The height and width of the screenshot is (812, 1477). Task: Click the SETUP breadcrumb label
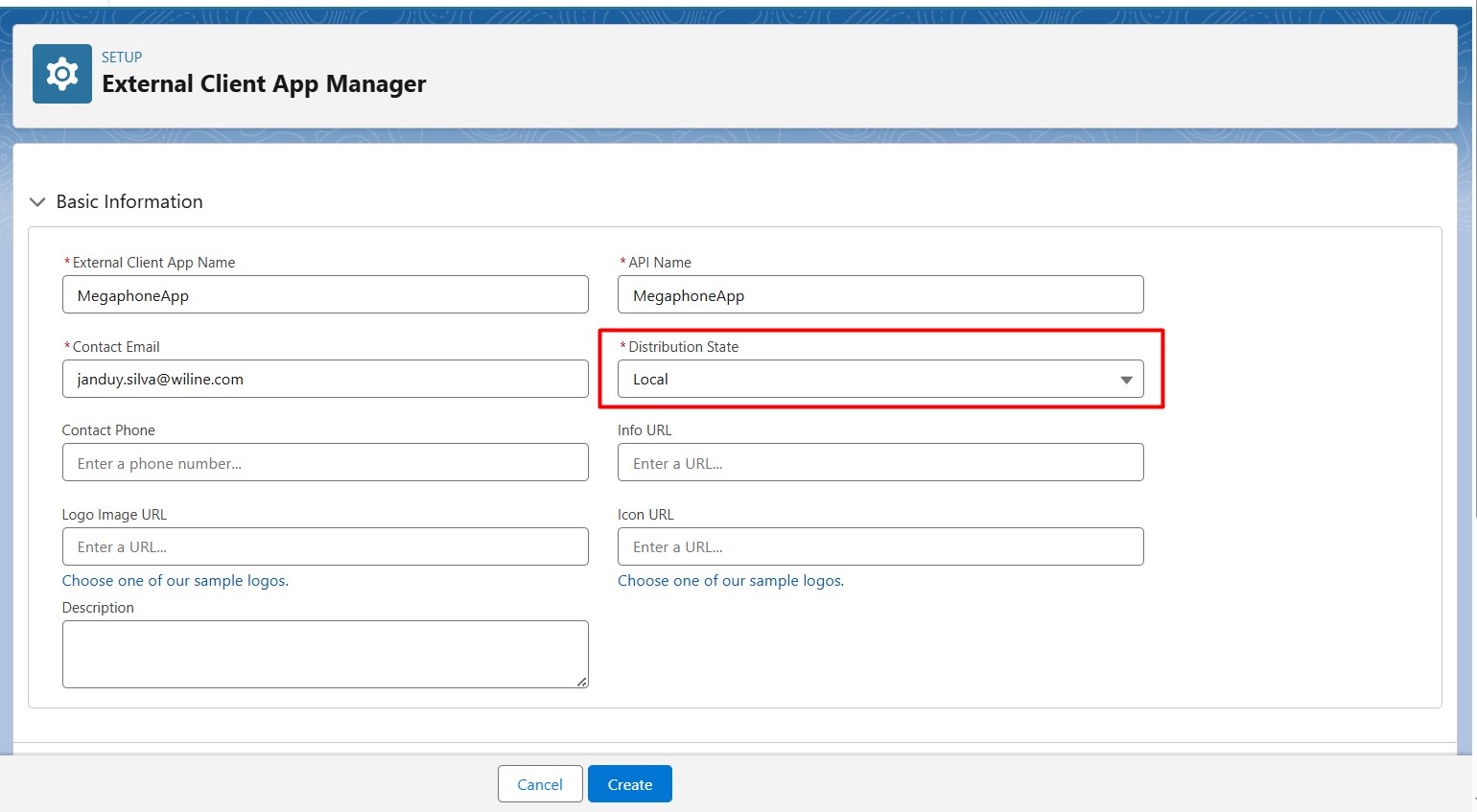tap(122, 57)
